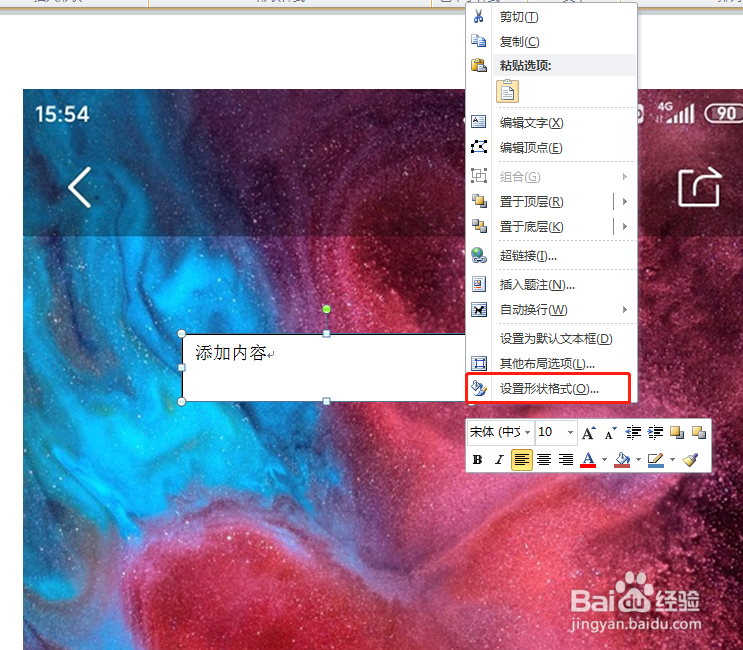Click the paste option clipboard icon
This screenshot has height=650, width=743.
point(507,91)
